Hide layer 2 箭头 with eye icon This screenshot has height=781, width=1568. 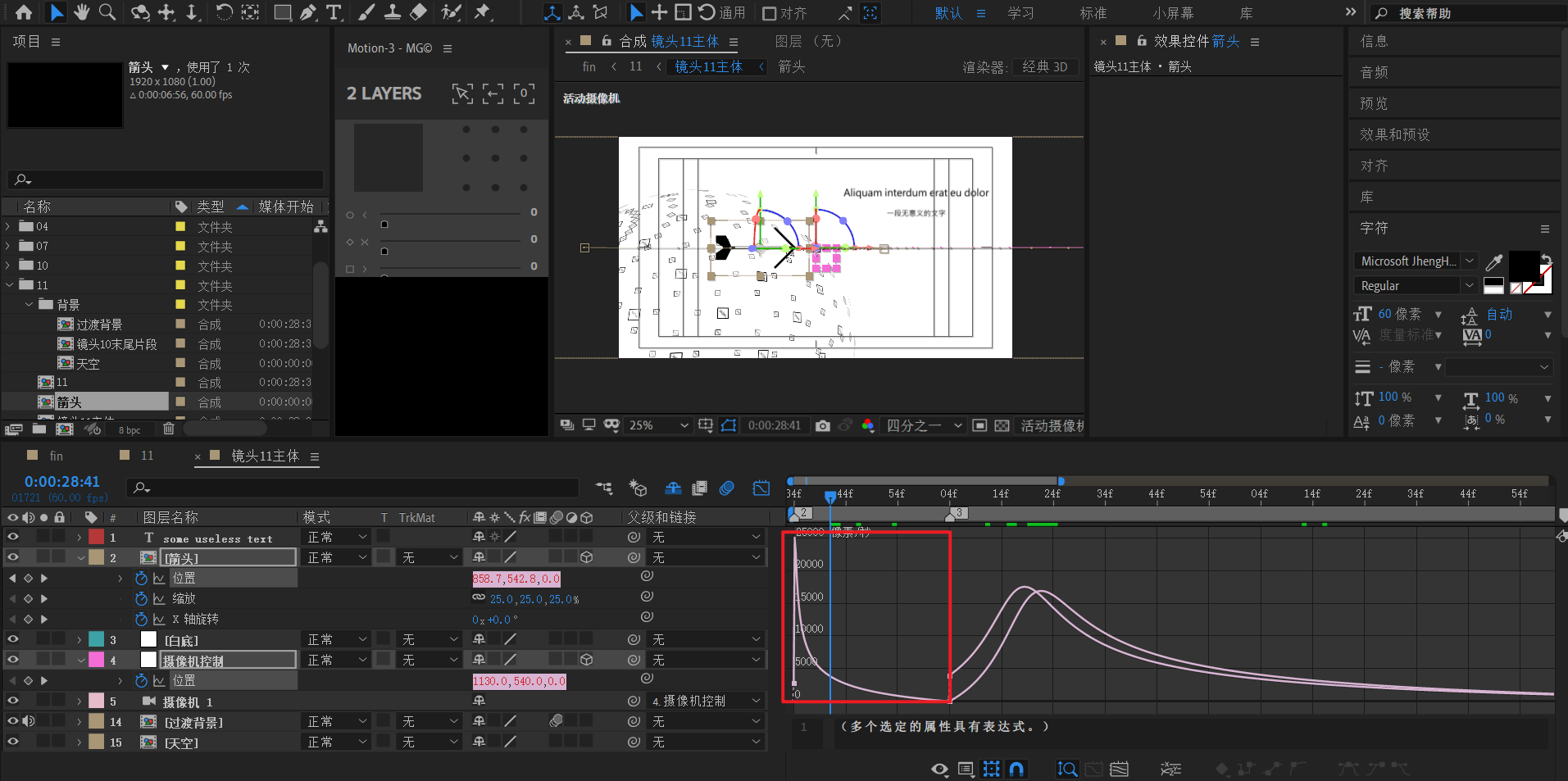13,557
